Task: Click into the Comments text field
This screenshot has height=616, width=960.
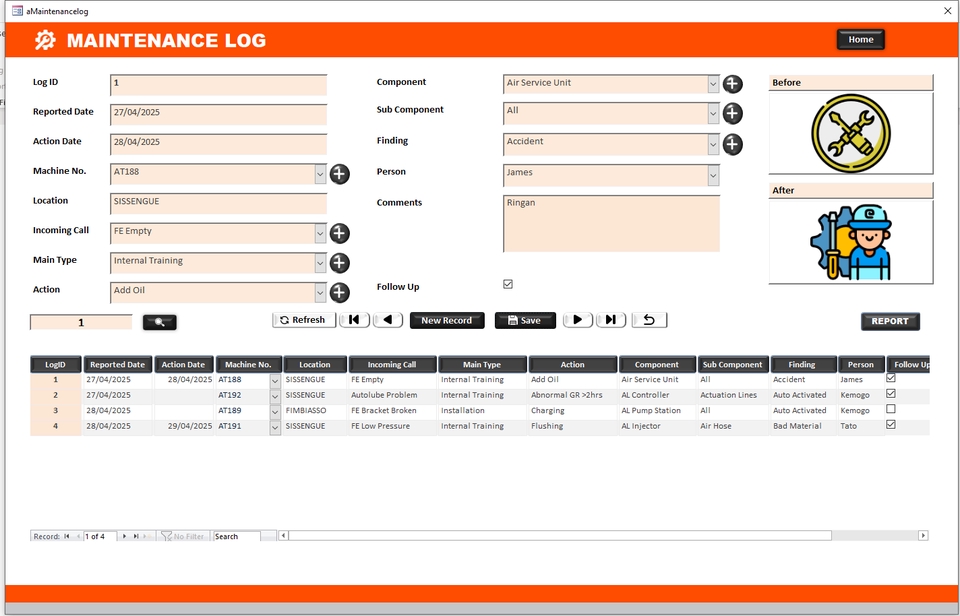Action: (611, 223)
